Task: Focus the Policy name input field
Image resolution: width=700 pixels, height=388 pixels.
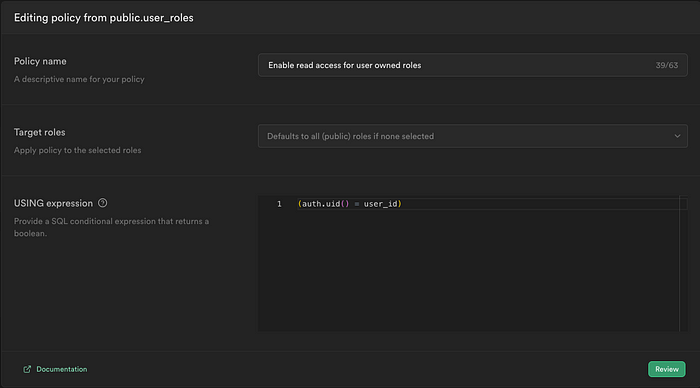Action: pos(473,65)
